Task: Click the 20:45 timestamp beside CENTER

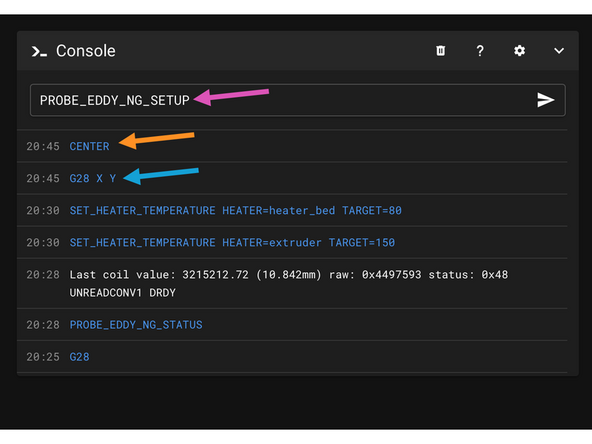Action: [x=43, y=146]
